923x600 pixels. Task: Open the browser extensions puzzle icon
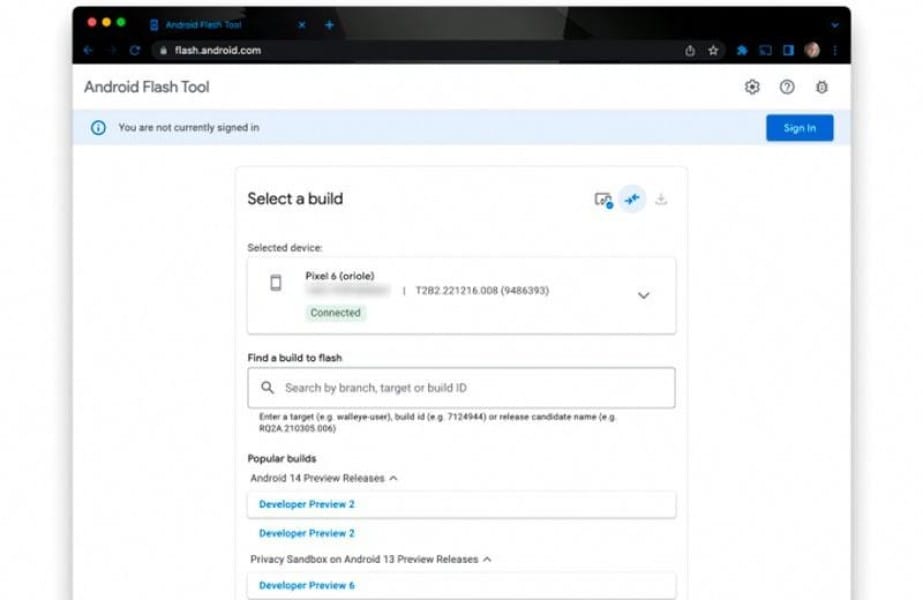coord(742,50)
